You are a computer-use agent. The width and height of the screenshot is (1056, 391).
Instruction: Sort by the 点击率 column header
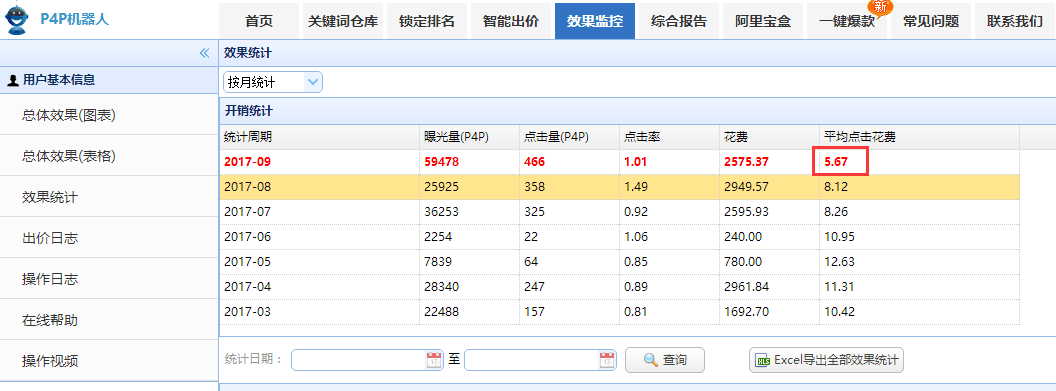[x=668, y=137]
